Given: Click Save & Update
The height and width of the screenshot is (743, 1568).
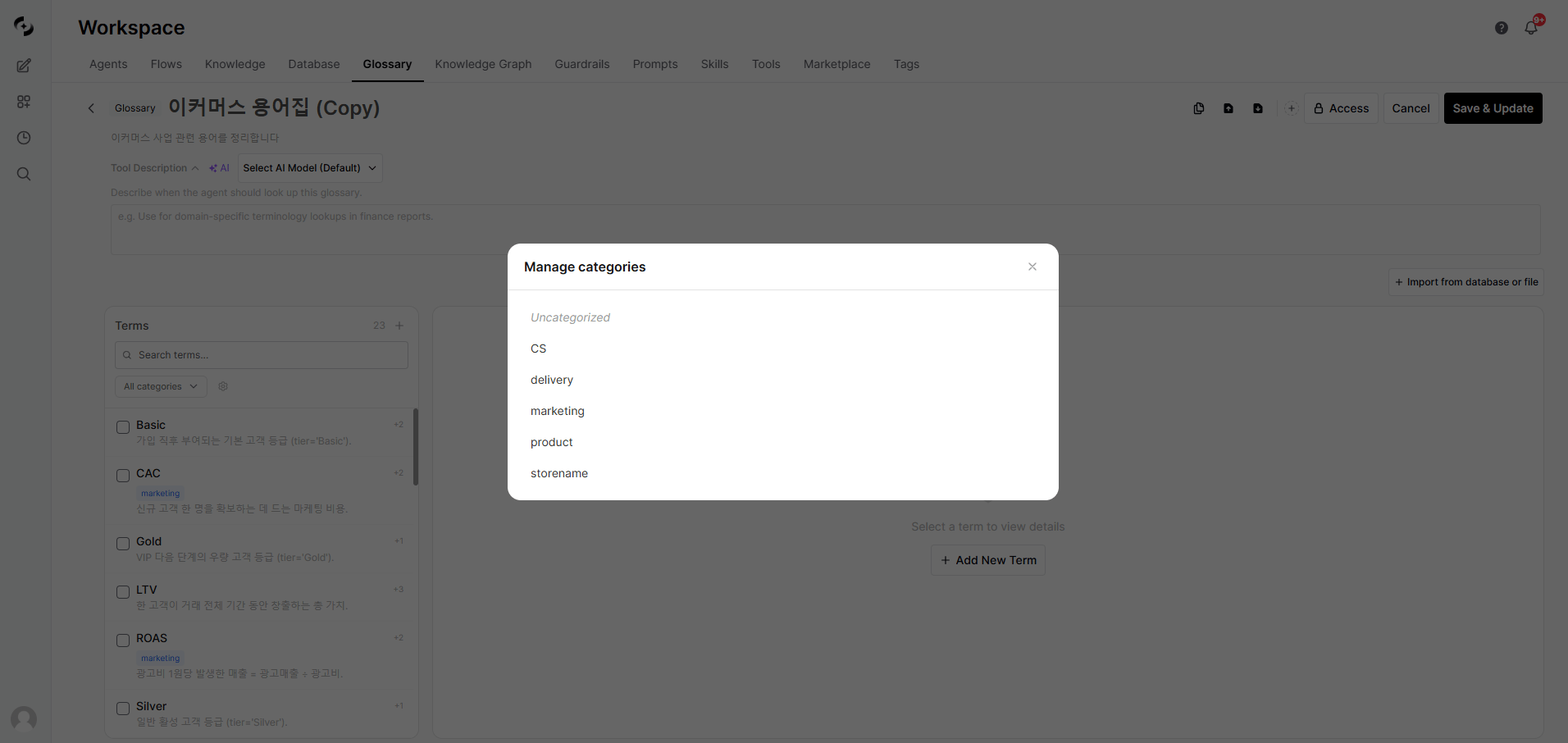Looking at the screenshot, I should tap(1493, 108).
